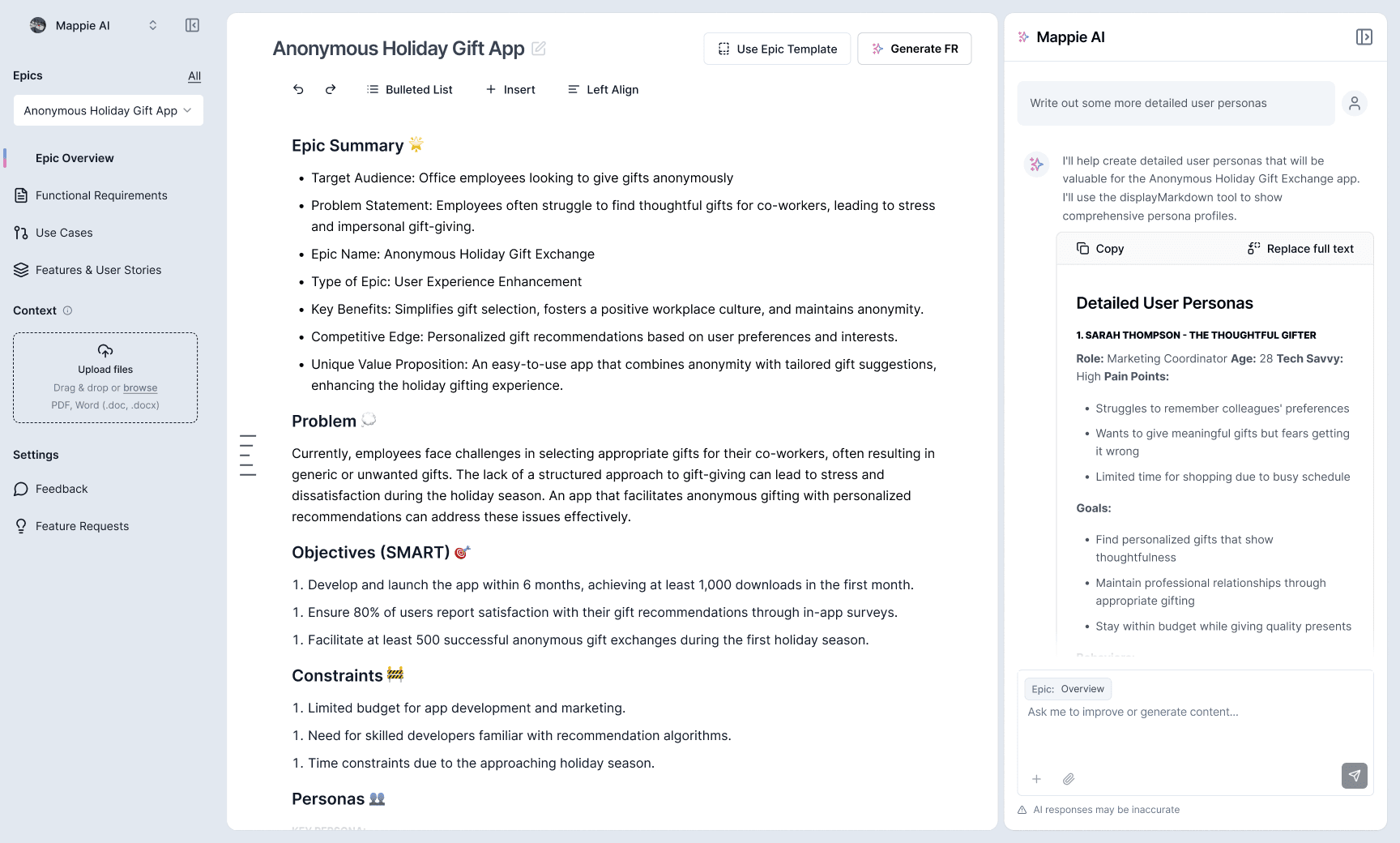
Task: Click the browse link to upload files
Action: (x=141, y=387)
